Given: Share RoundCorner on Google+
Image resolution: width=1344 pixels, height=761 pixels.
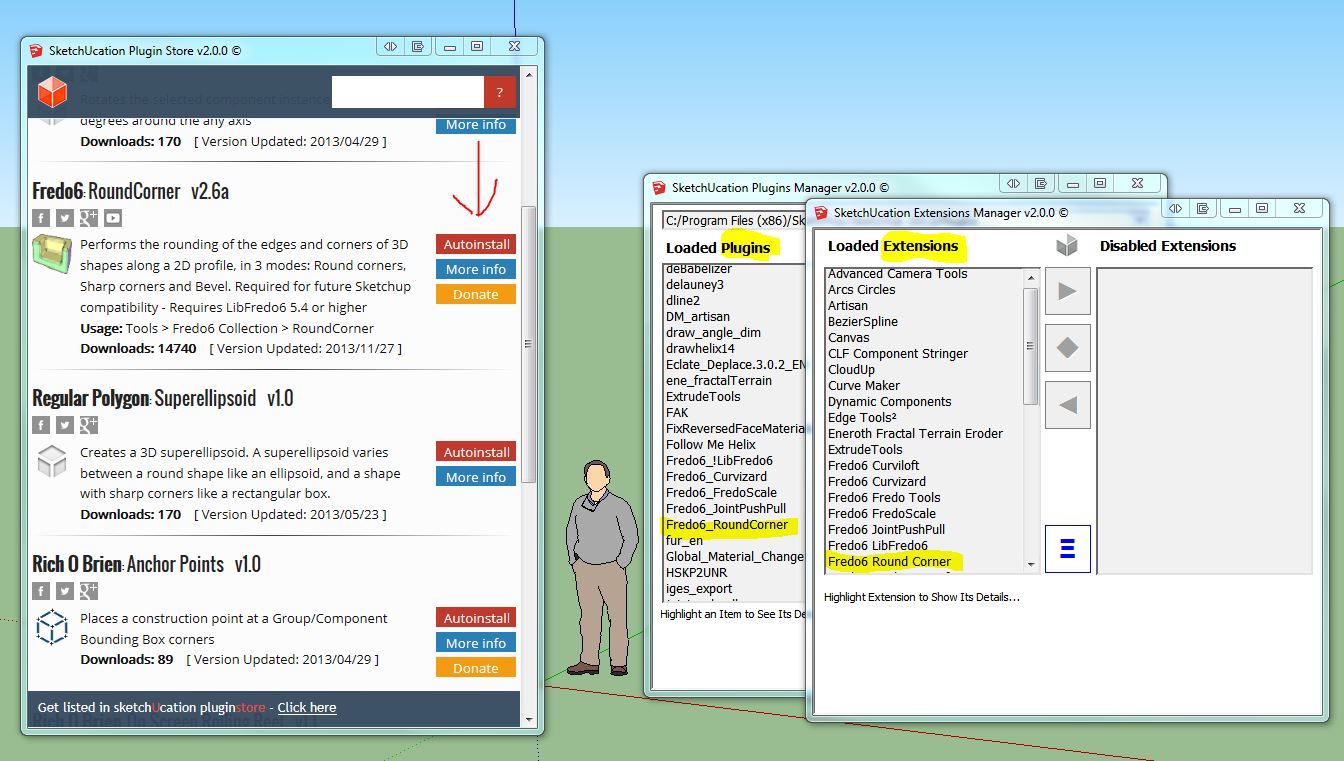Looking at the screenshot, I should coord(89,218).
